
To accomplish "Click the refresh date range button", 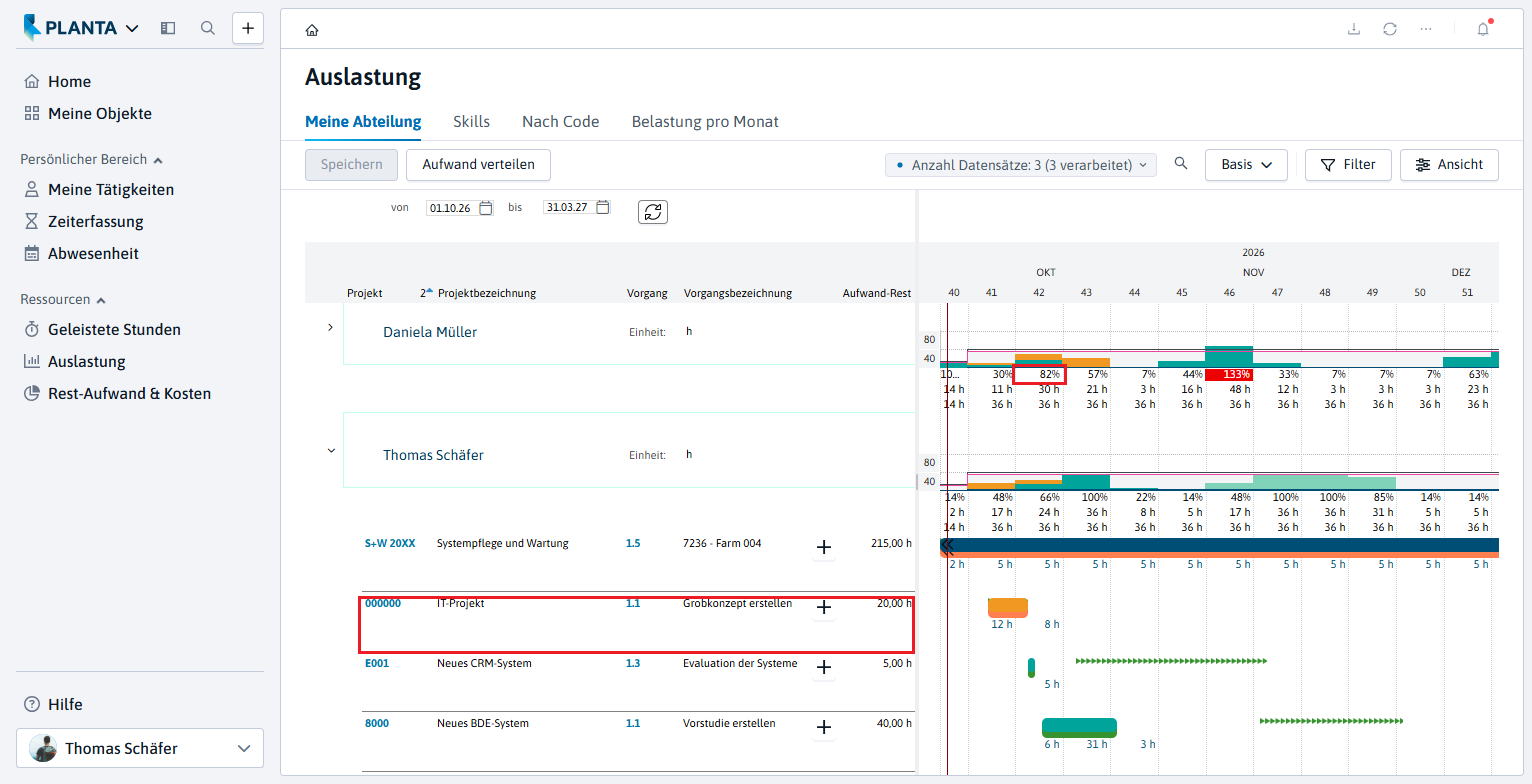I will (x=653, y=212).
